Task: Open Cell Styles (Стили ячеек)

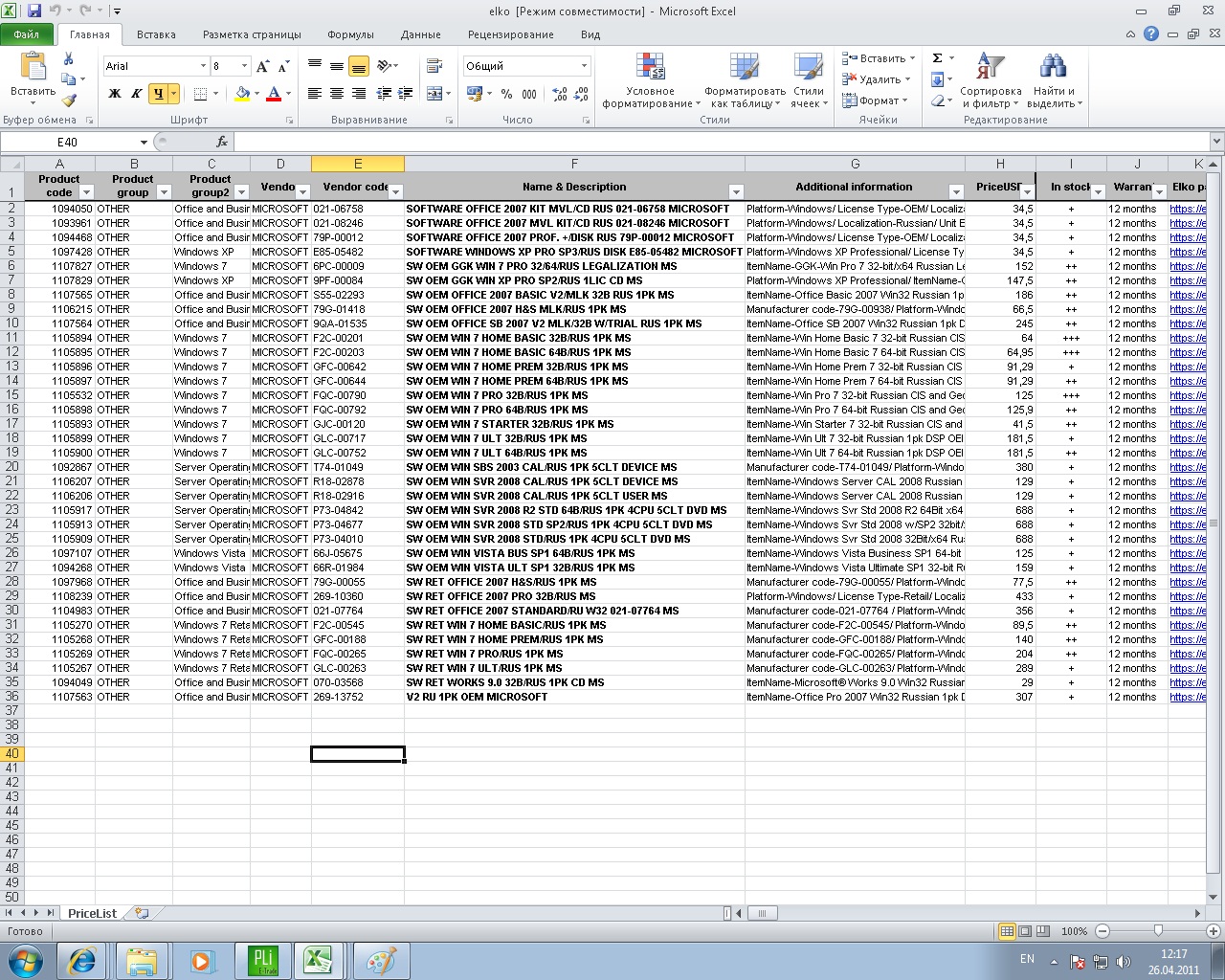Action: click(809, 80)
